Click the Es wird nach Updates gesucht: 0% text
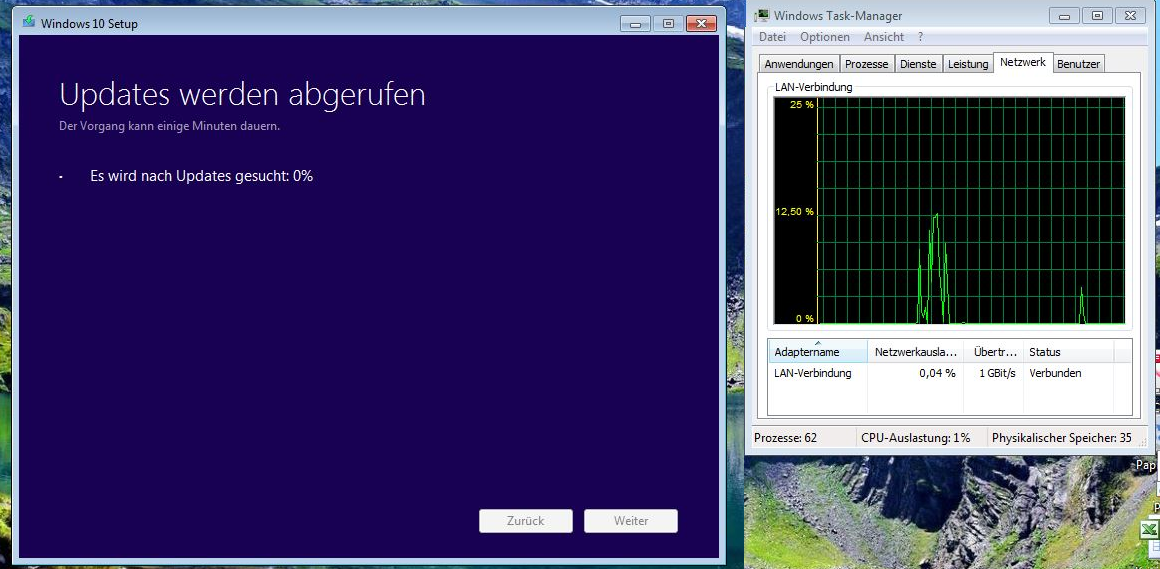 coord(201,176)
